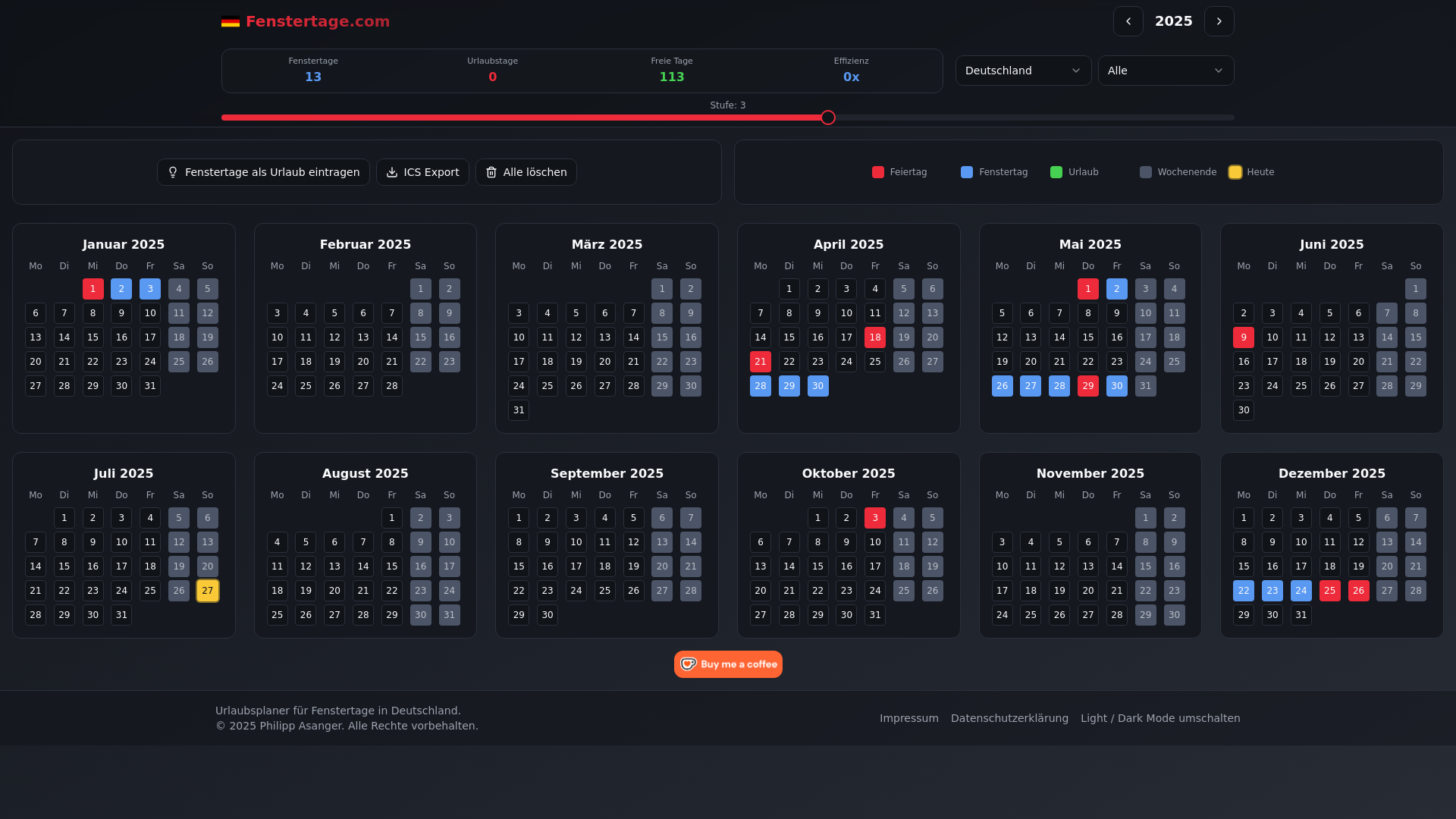Toggle Fenstertag April 30 as vacation

(x=818, y=386)
